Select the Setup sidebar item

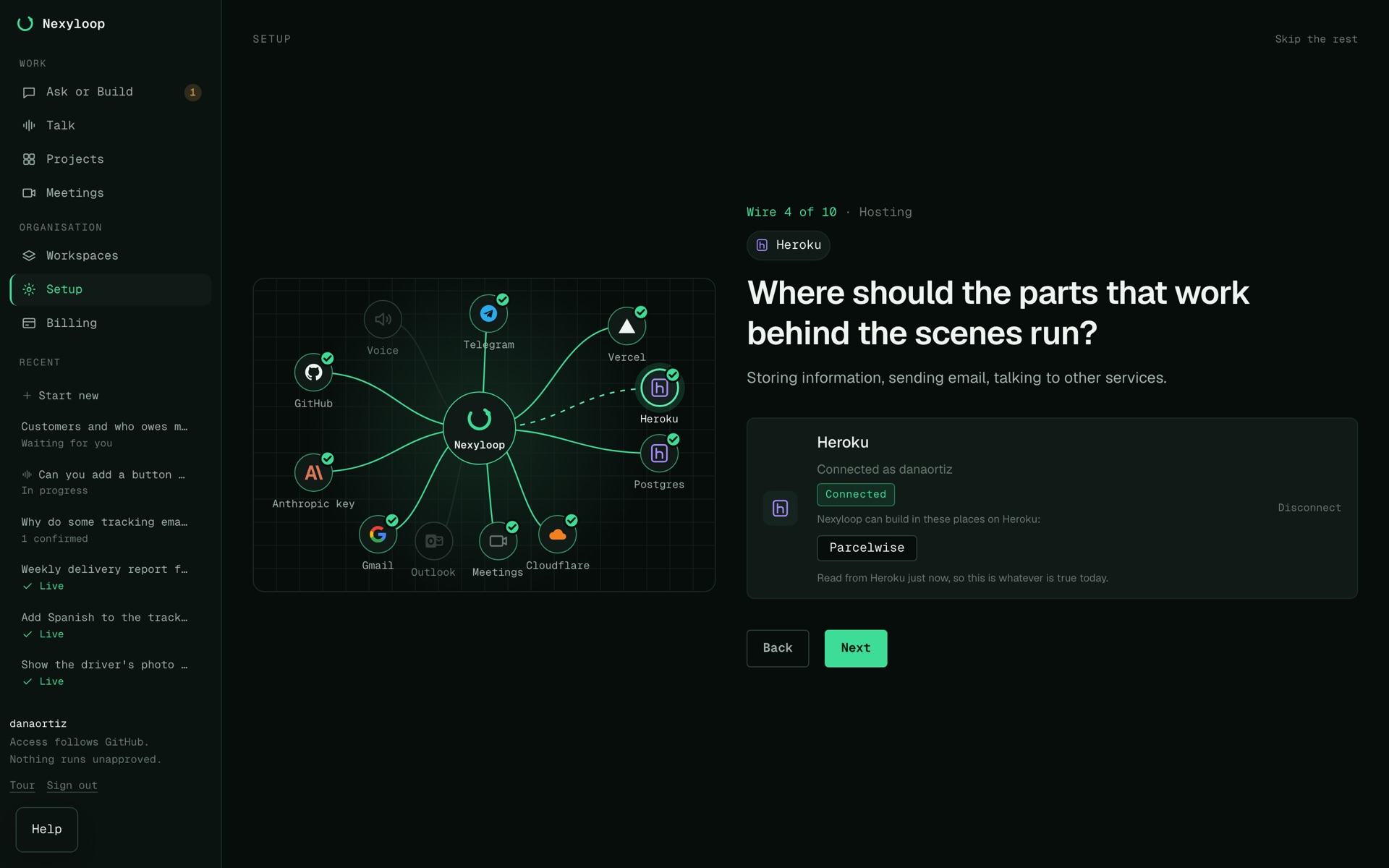(x=111, y=289)
